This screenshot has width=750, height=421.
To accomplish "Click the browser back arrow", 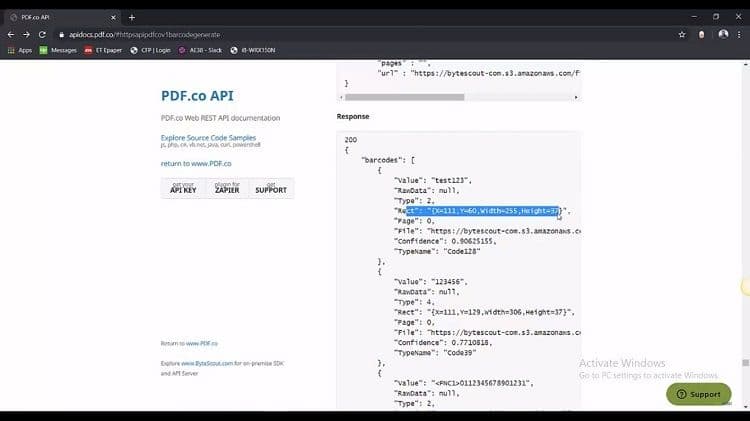I will click(x=12, y=33).
